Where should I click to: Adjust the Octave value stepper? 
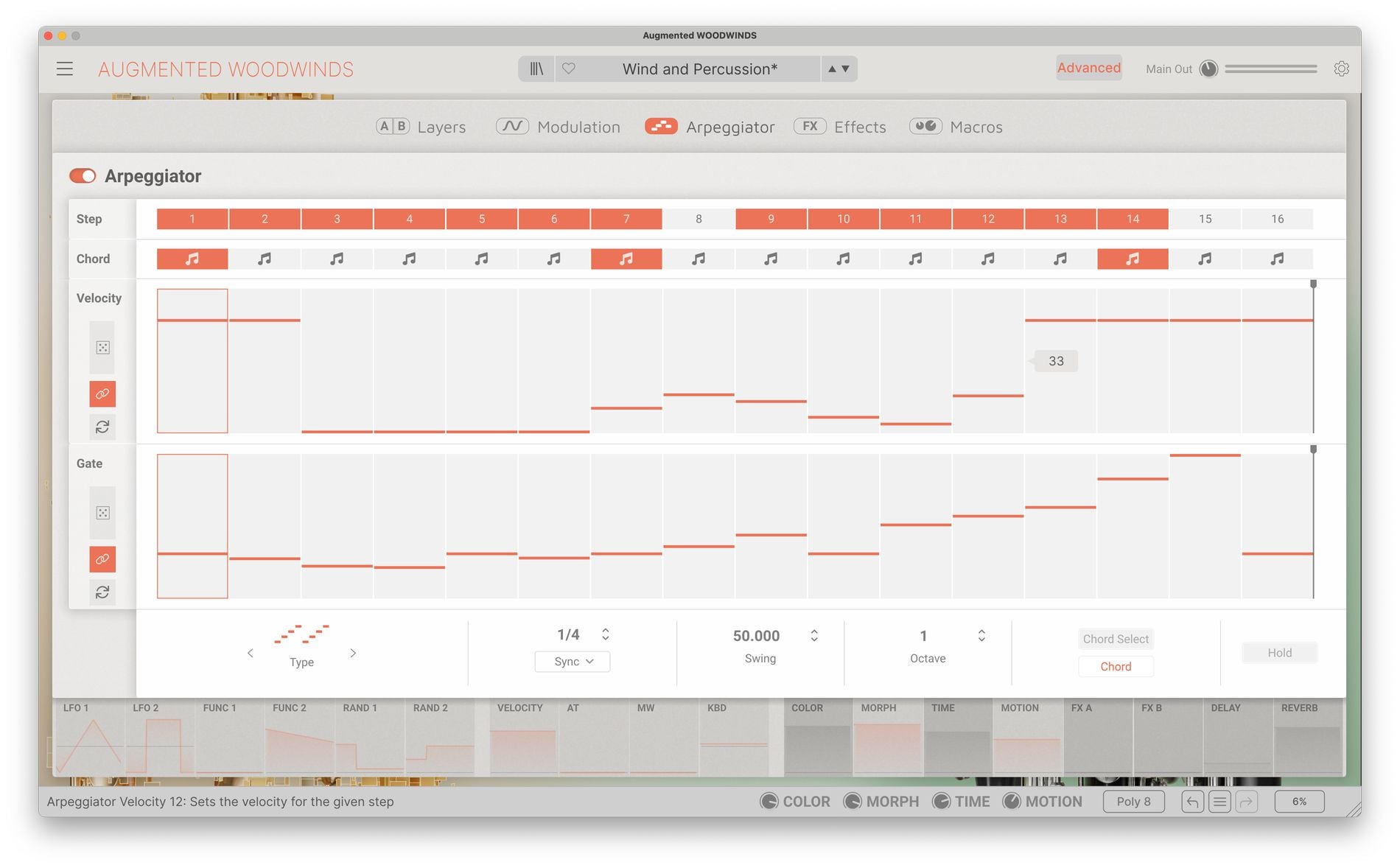pyautogui.click(x=981, y=635)
